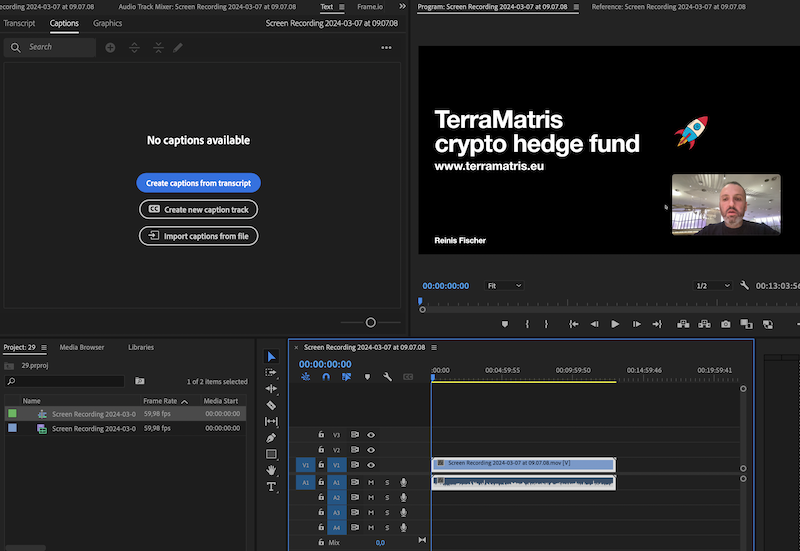Switch to the Transcript tab

(19, 23)
